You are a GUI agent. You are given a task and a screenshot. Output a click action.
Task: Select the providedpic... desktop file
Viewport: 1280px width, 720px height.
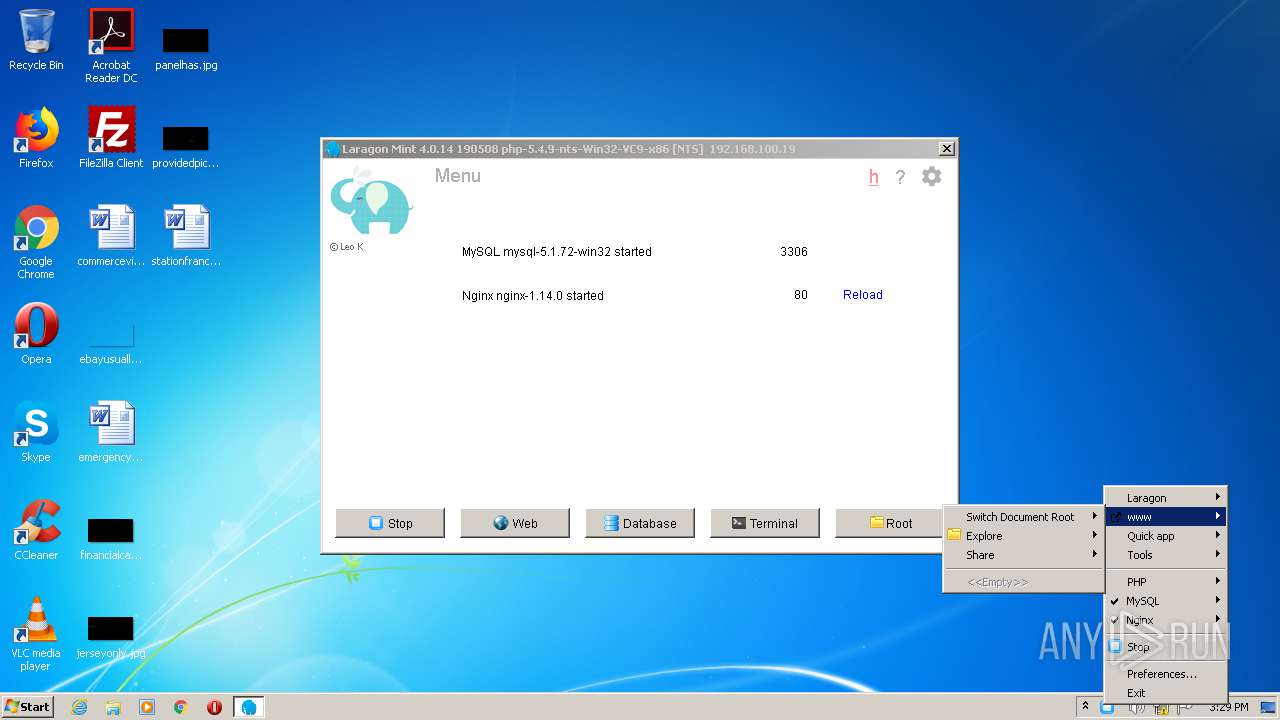click(186, 146)
